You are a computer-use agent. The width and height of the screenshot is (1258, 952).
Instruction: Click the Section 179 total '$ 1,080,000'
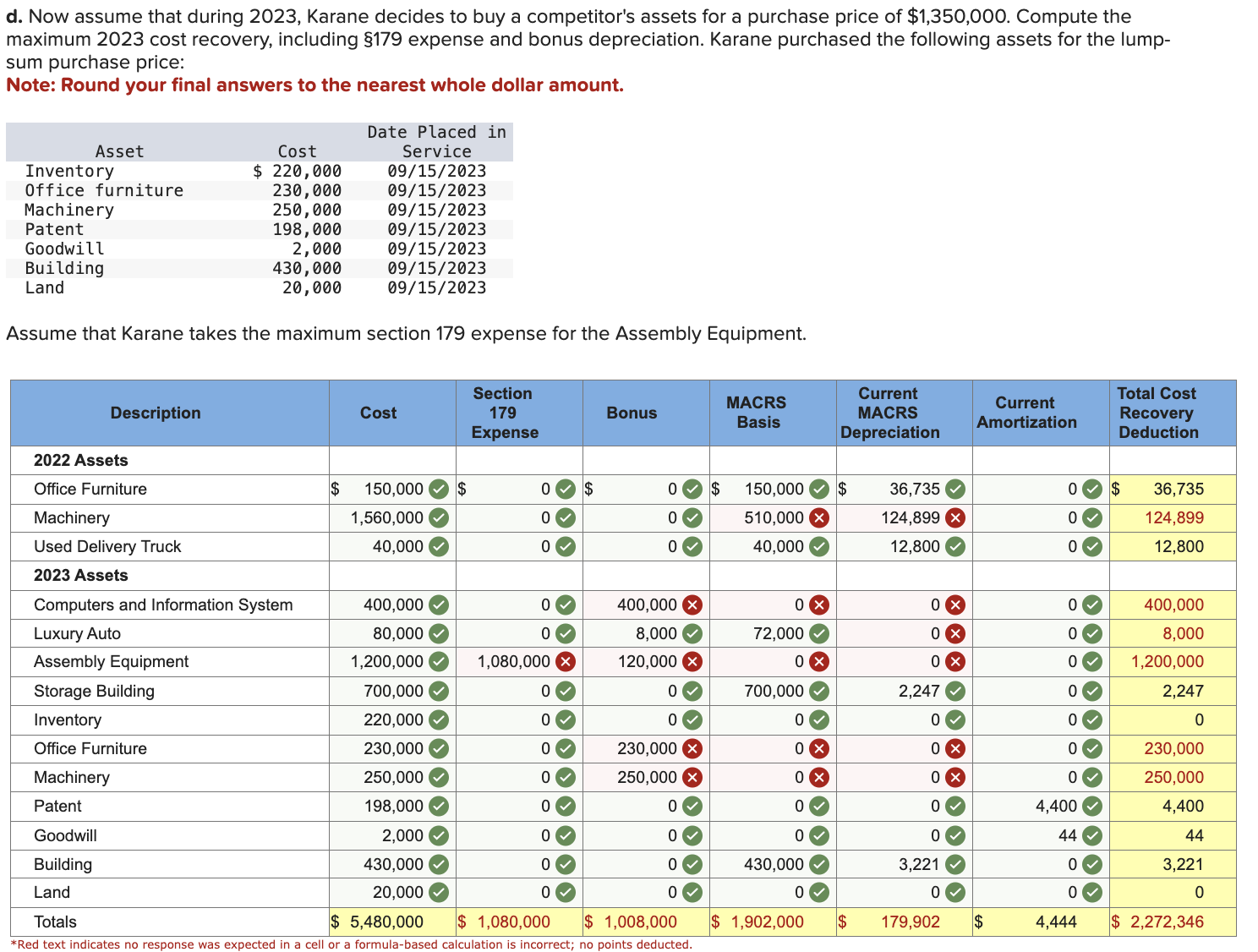[504, 922]
